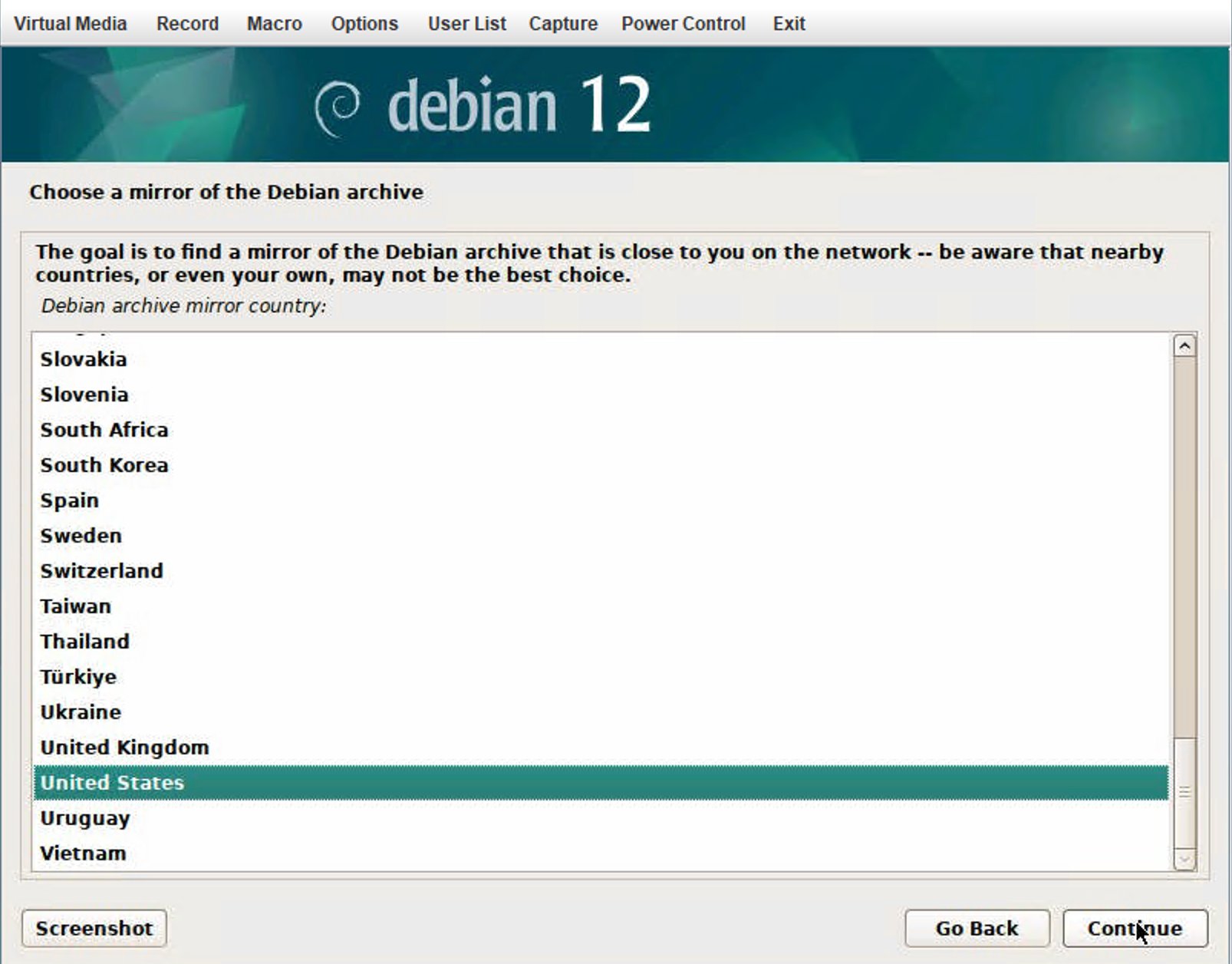The width and height of the screenshot is (1232, 964).
Task: Choose Switzerland from the country list
Action: pyautogui.click(x=101, y=570)
